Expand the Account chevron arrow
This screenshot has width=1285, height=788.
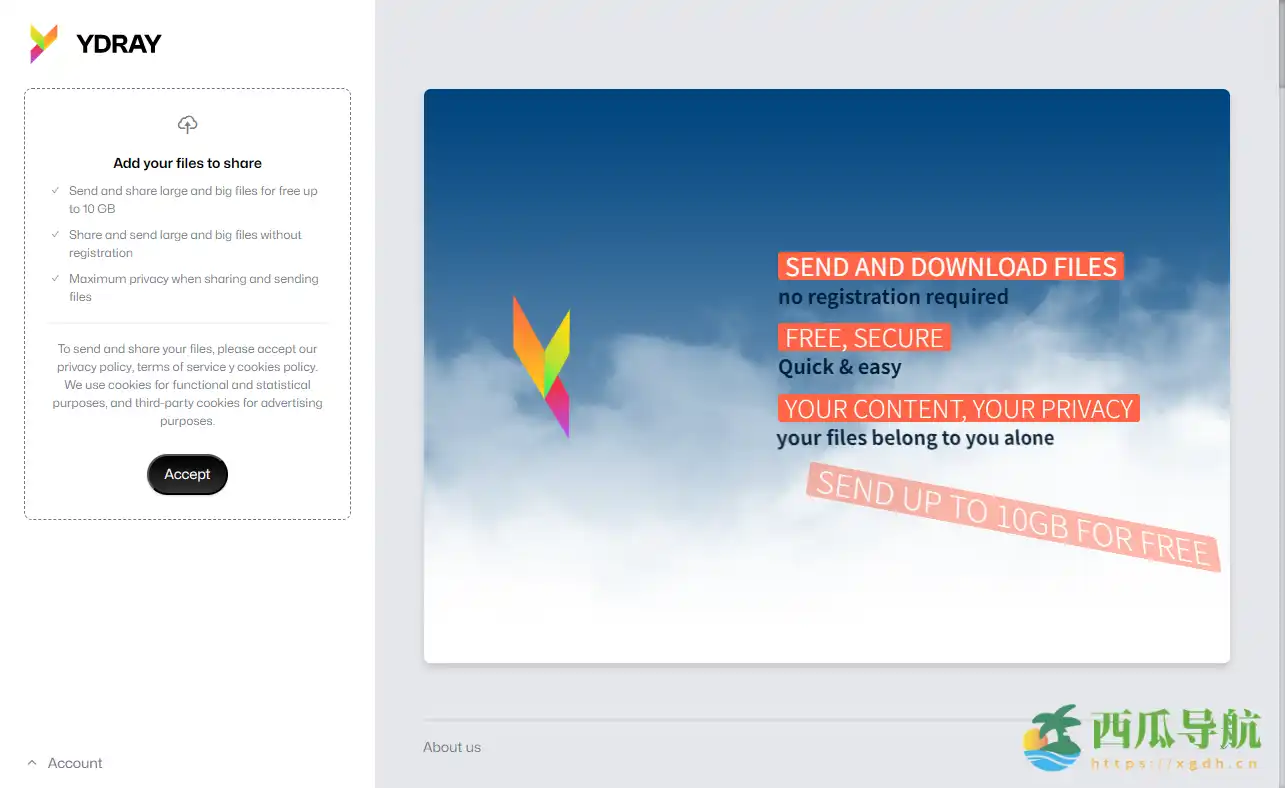pos(32,763)
